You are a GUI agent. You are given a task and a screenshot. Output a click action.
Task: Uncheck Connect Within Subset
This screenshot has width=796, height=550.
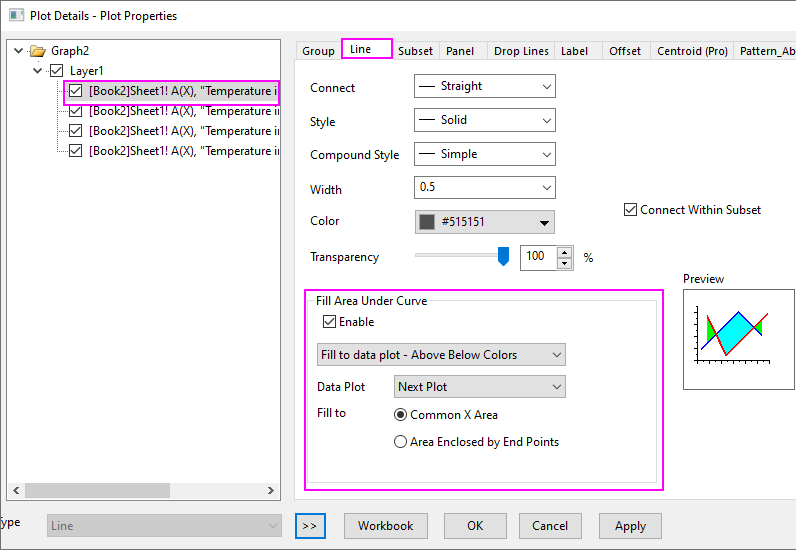(630, 210)
